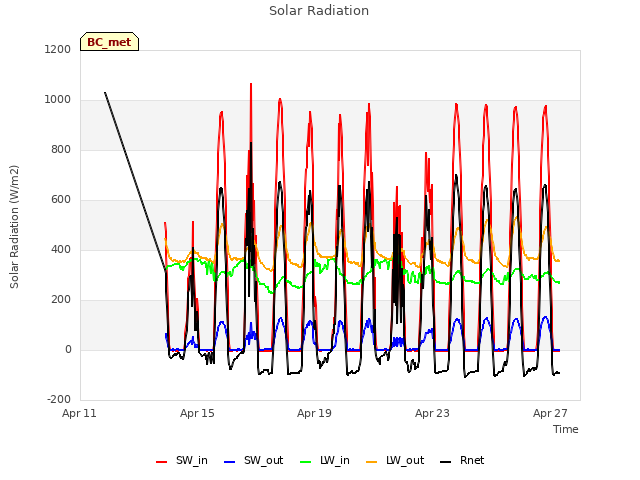
Task: Click the blue SW_out legend swatch
Action: tap(230, 462)
